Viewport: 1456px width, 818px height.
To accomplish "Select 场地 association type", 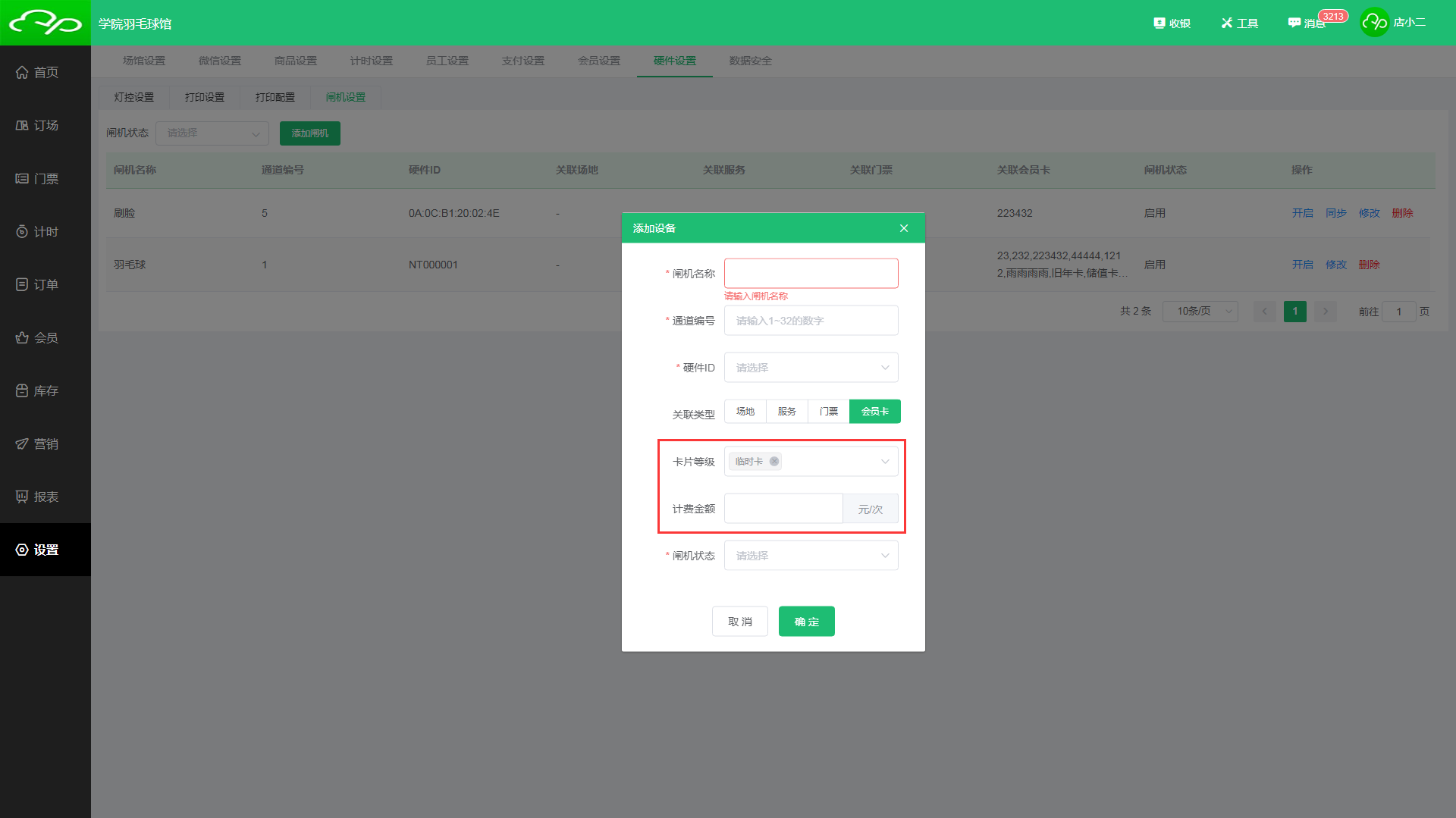I will (745, 412).
